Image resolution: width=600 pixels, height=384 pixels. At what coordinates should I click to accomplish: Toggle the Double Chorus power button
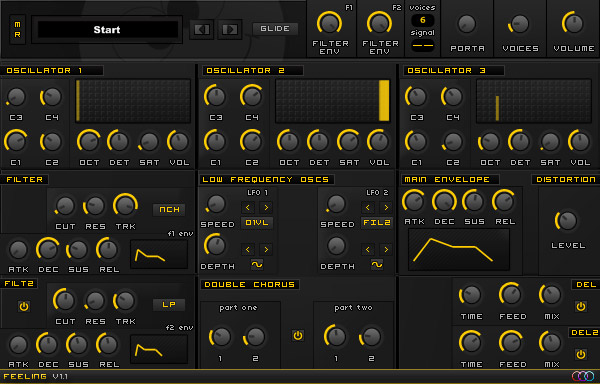tap(298, 335)
